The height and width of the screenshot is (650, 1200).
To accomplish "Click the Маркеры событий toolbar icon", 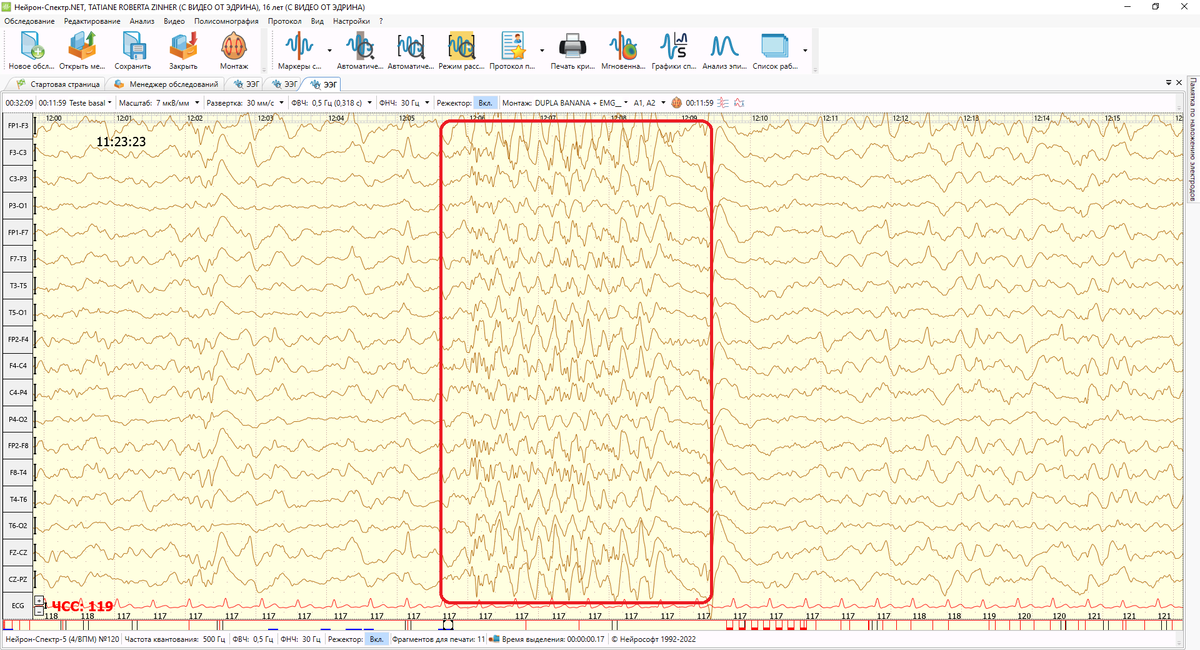I will (301, 50).
